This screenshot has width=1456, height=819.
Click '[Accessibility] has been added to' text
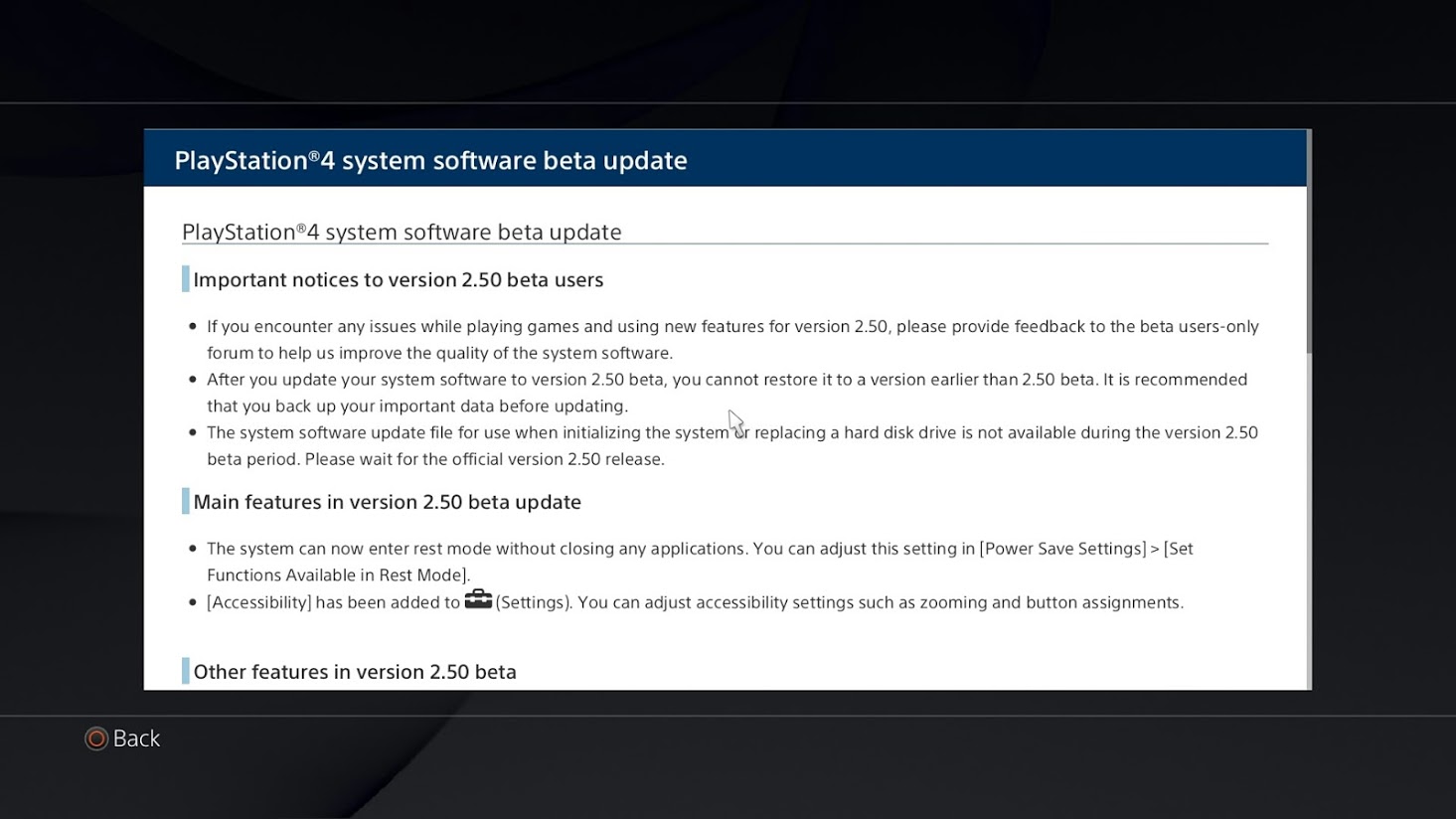pyautogui.click(x=333, y=602)
